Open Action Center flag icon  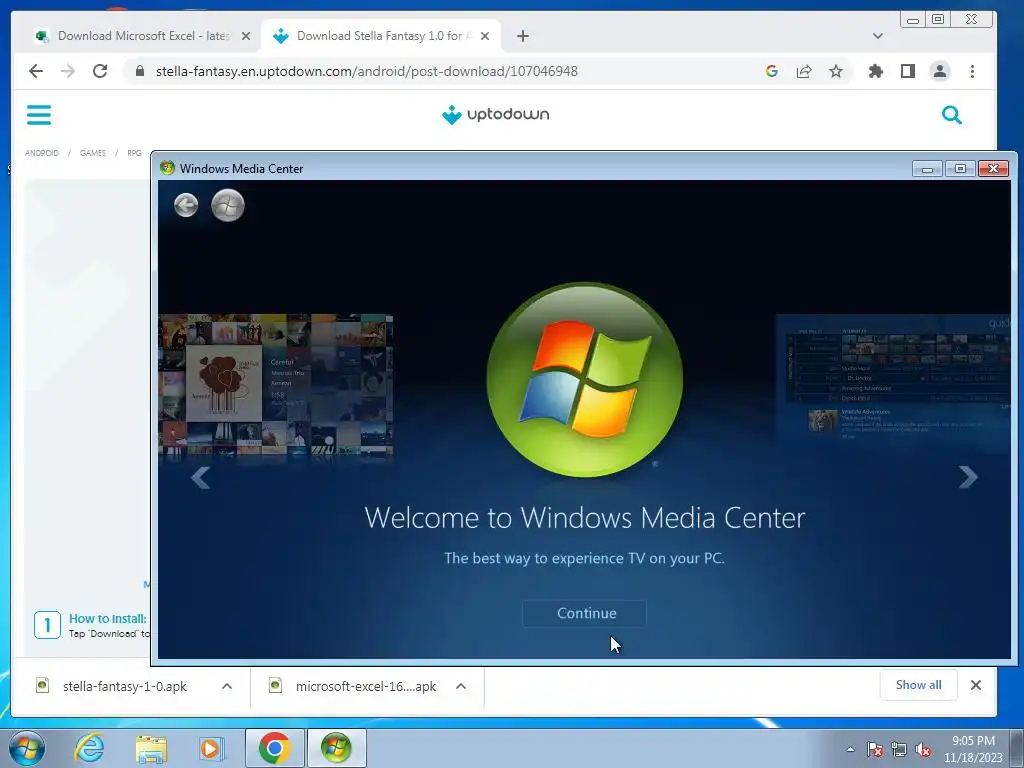(875, 749)
